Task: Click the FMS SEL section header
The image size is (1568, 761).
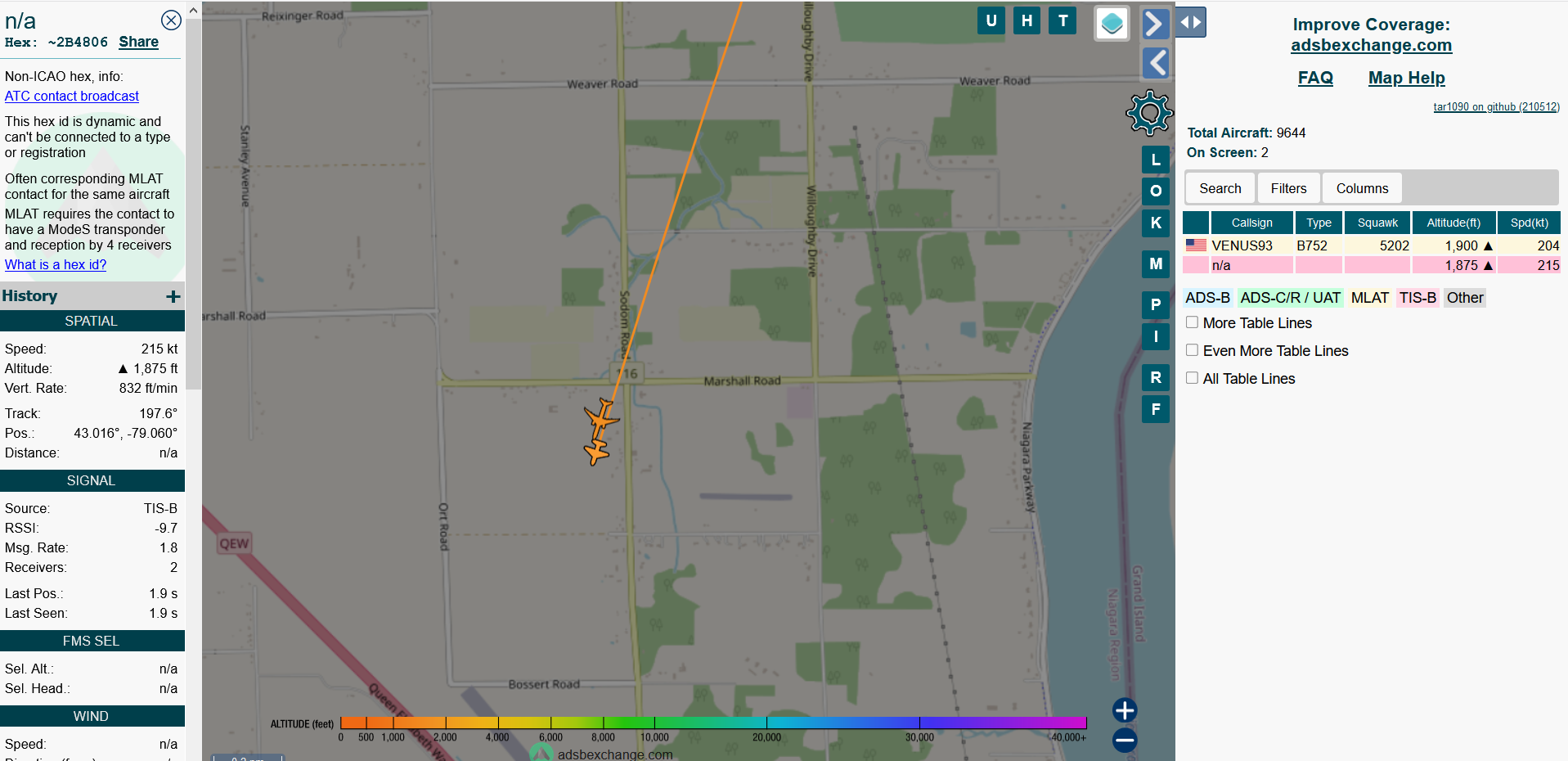Action: pyautogui.click(x=92, y=641)
